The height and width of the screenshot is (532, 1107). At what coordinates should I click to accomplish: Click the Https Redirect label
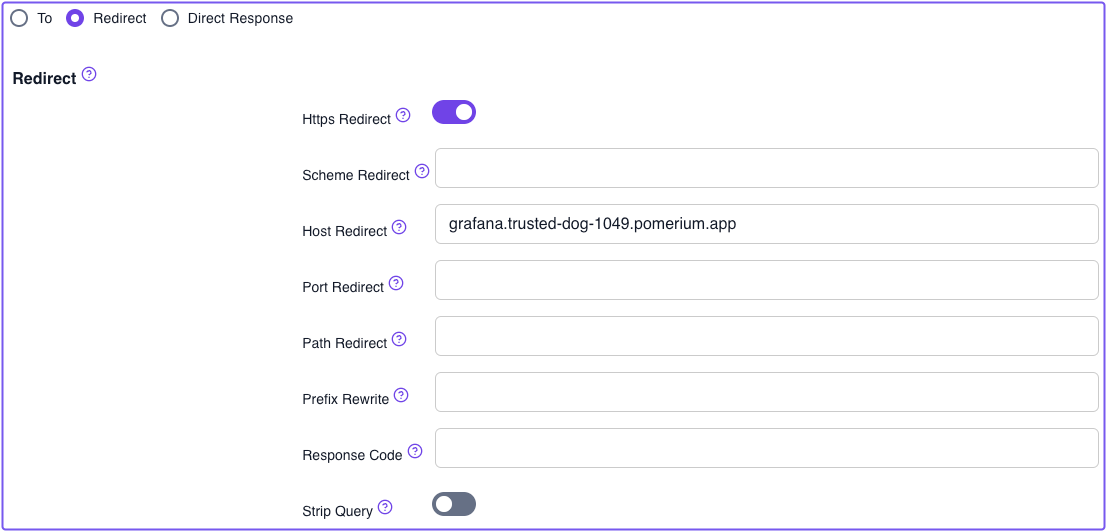(x=346, y=119)
